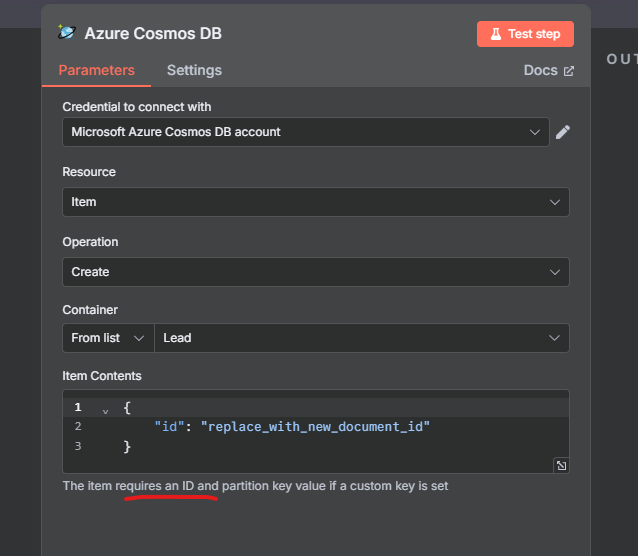The height and width of the screenshot is (556, 638).
Task: Click the external link icon beside Docs
Action: [569, 71]
